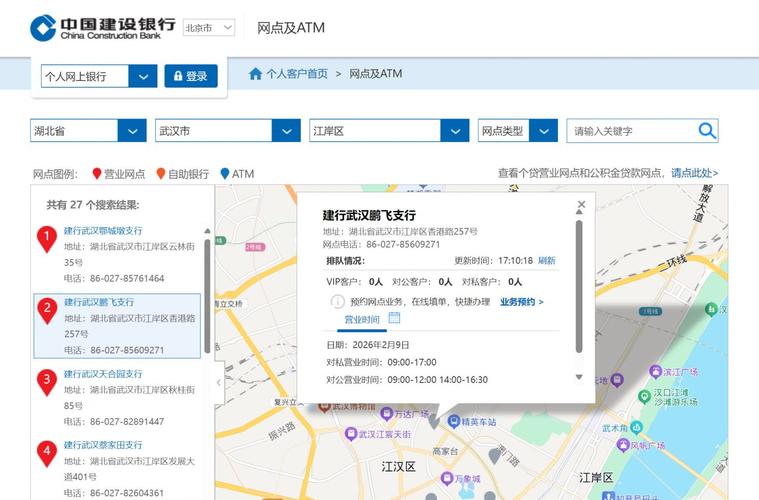Open 个人客户首页 breadcrumb link
The height and width of the screenshot is (500, 759).
pyautogui.click(x=297, y=74)
